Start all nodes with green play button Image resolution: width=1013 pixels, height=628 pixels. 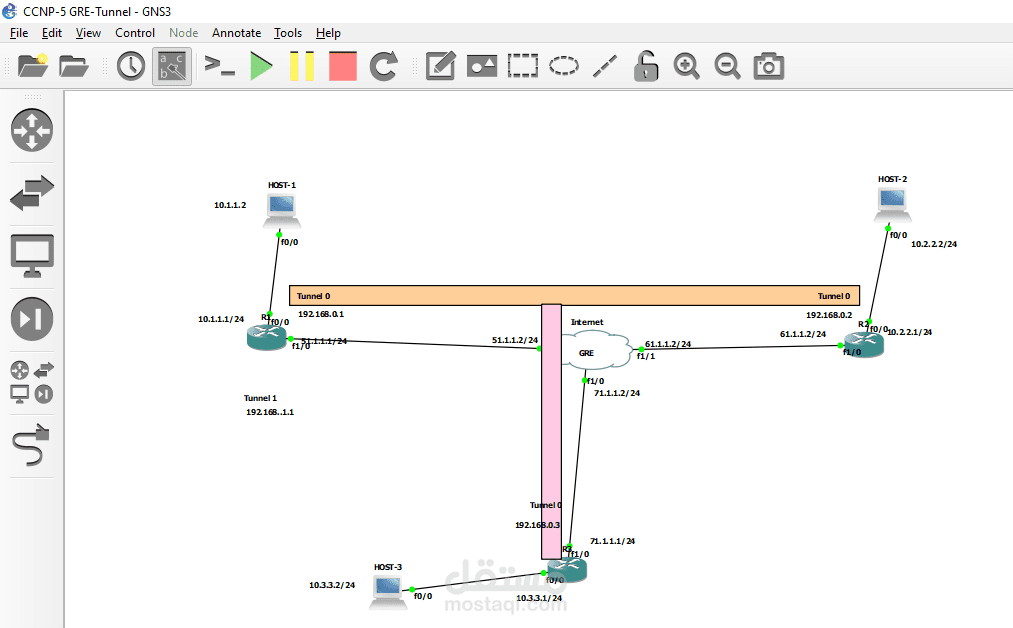pos(261,66)
